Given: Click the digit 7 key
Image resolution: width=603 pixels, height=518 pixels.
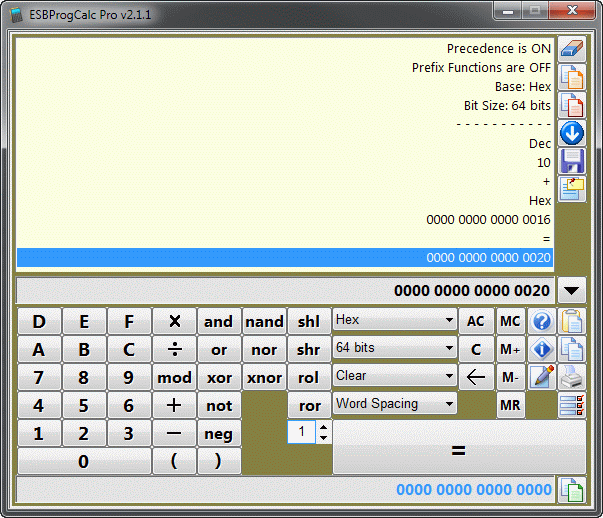Looking at the screenshot, I should pyautogui.click(x=39, y=377).
